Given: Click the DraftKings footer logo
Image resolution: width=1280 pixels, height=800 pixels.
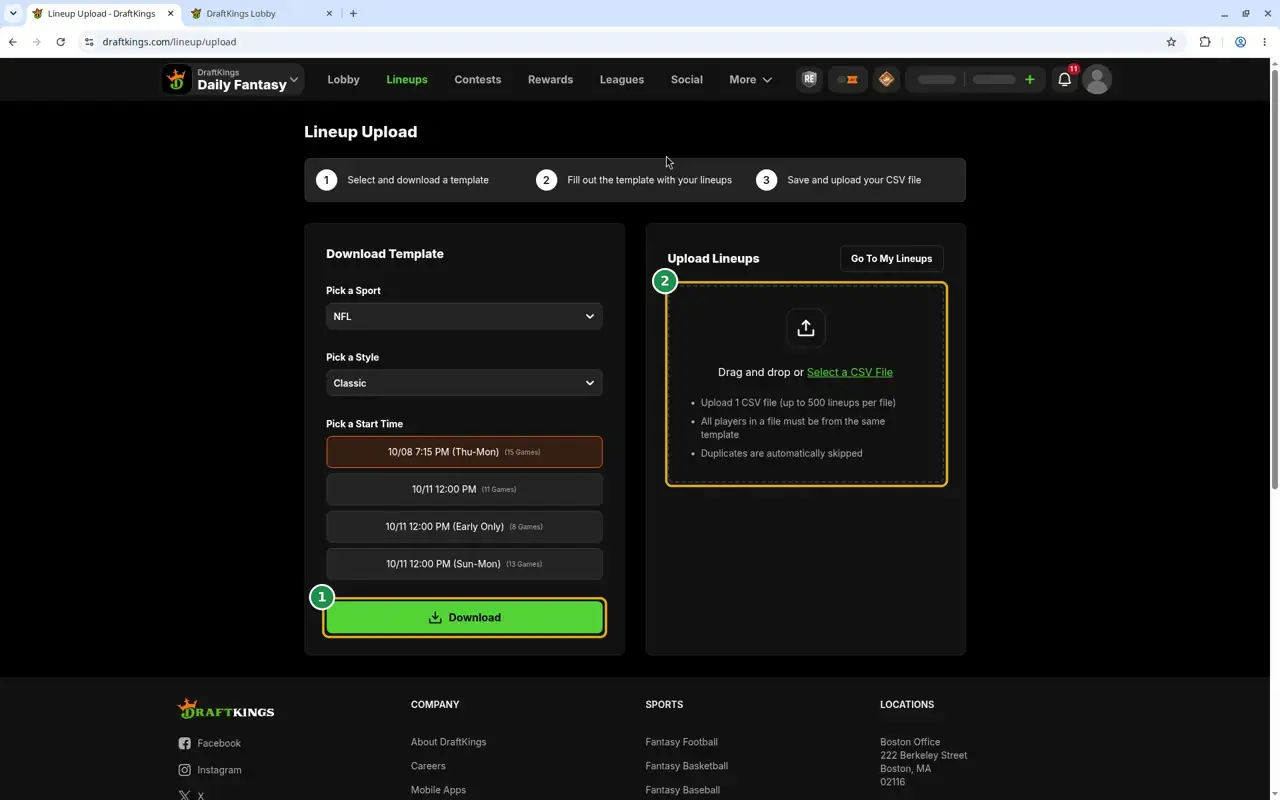Looking at the screenshot, I should pos(226,709).
